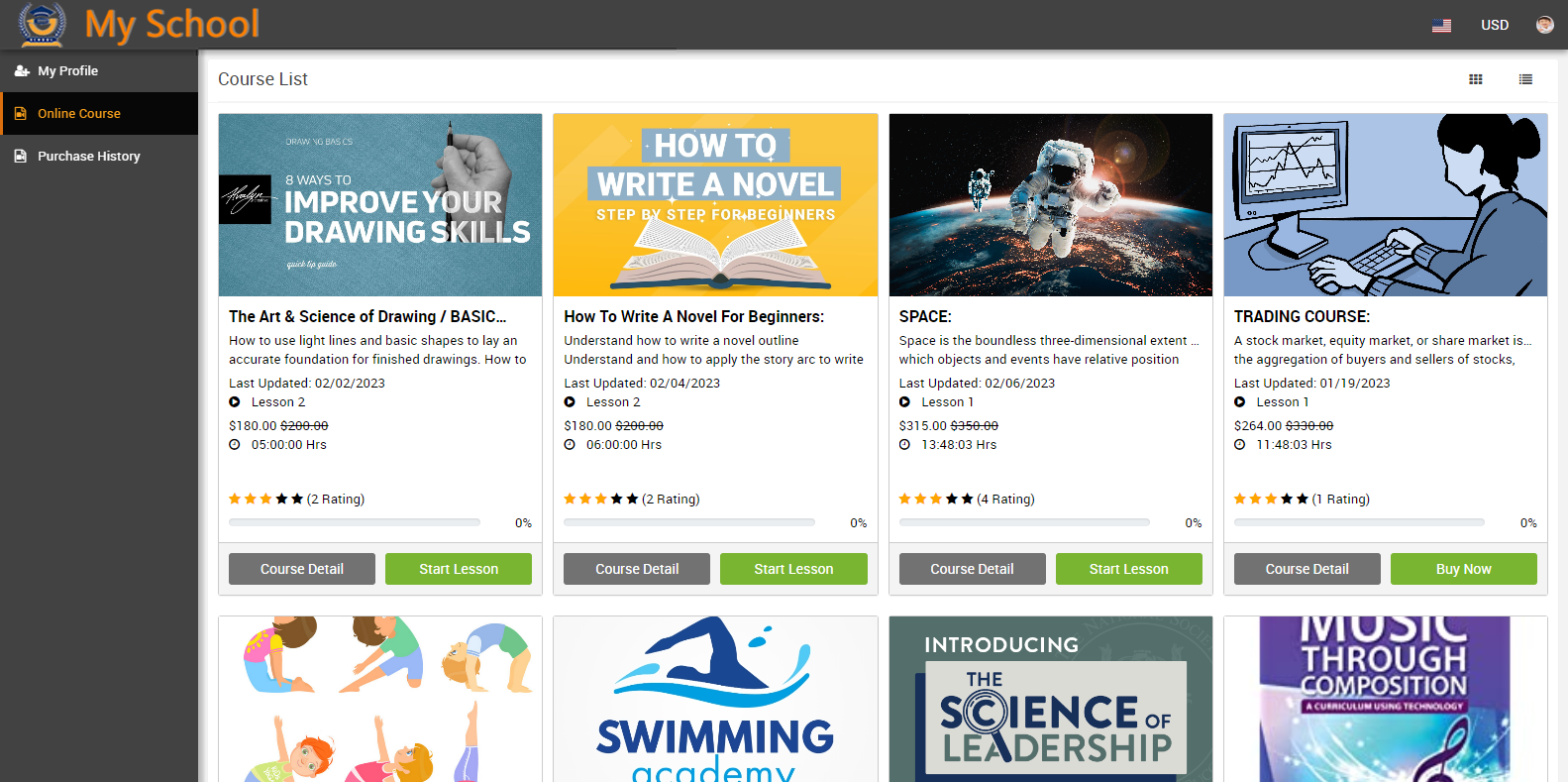Screen dimensions: 1568x782
Task: Open the user avatar menu
Action: pyautogui.click(x=1544, y=26)
